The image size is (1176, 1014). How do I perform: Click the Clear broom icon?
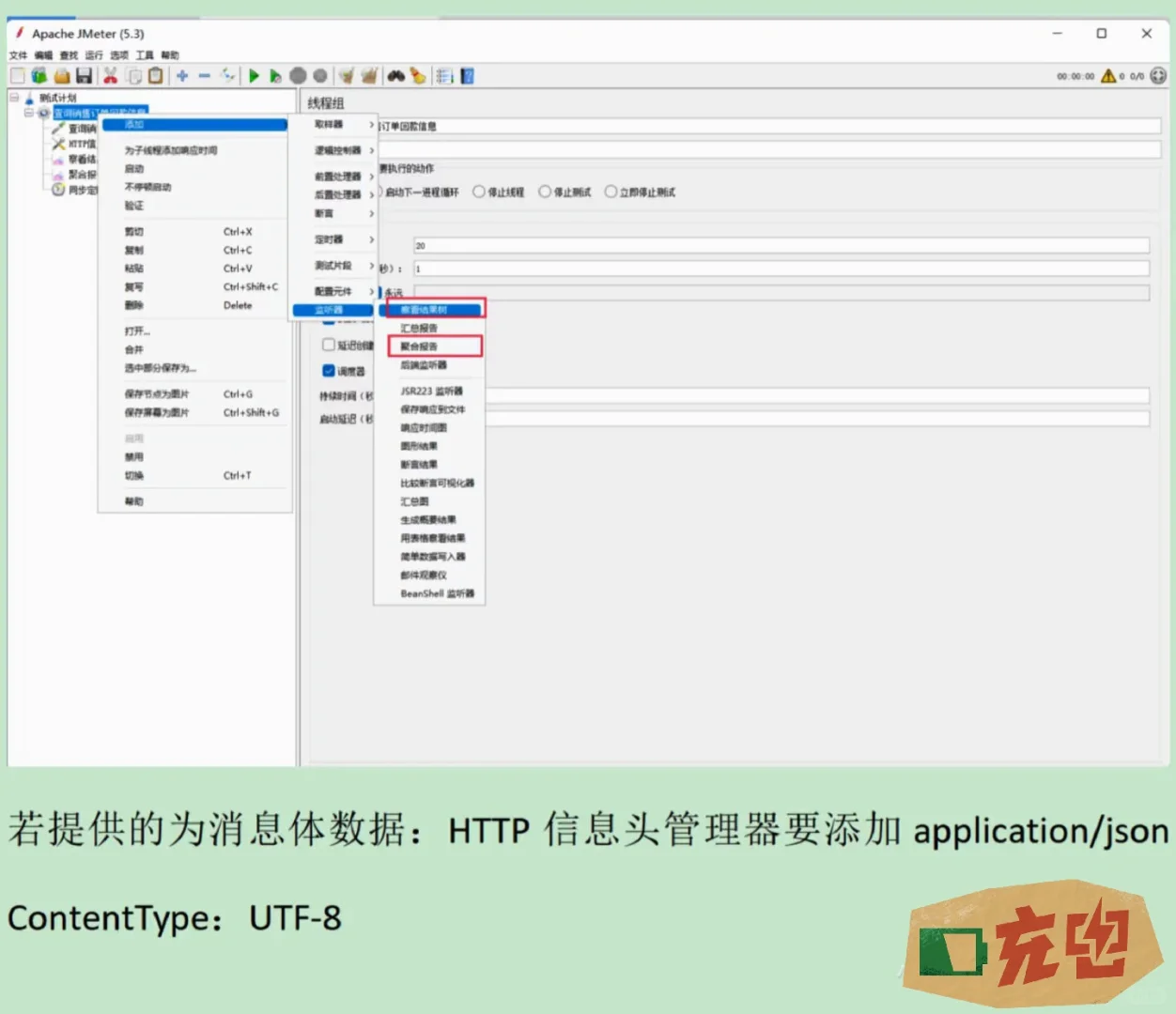coord(347,76)
